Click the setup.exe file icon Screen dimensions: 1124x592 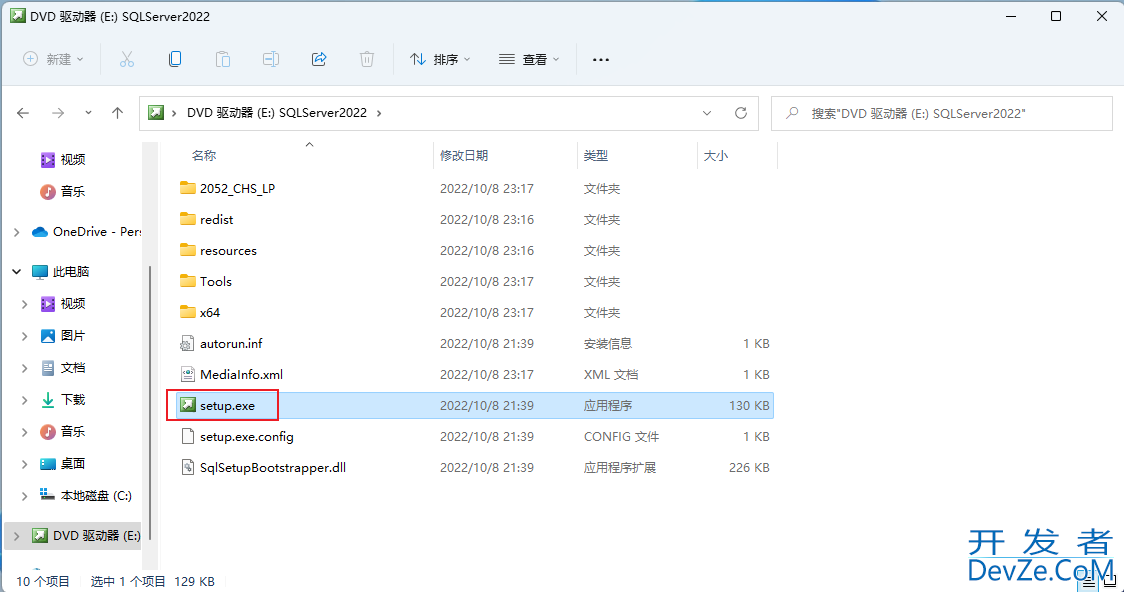click(188, 406)
